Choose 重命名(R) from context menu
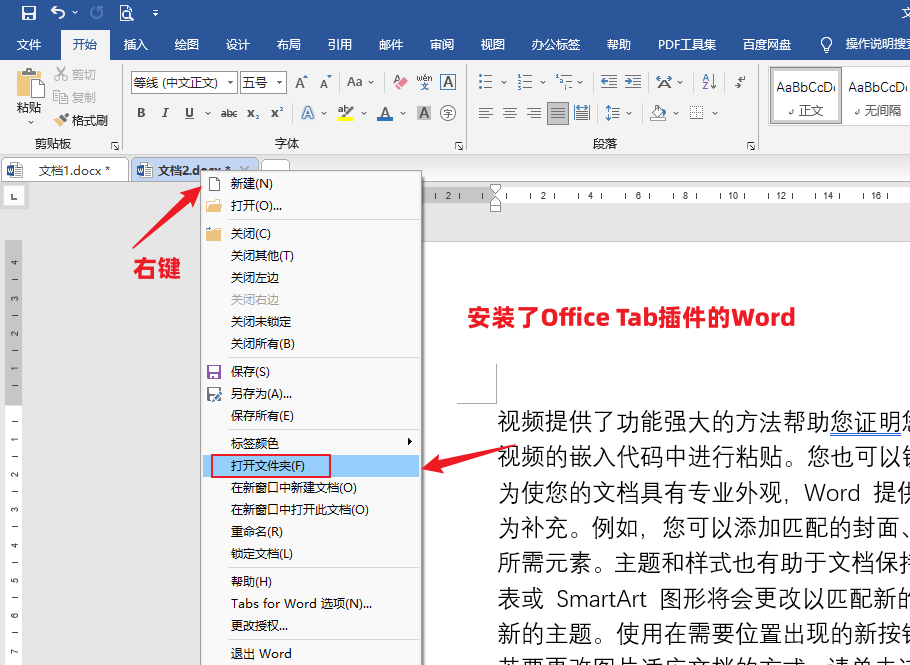This screenshot has height=665, width=910. tap(310, 532)
